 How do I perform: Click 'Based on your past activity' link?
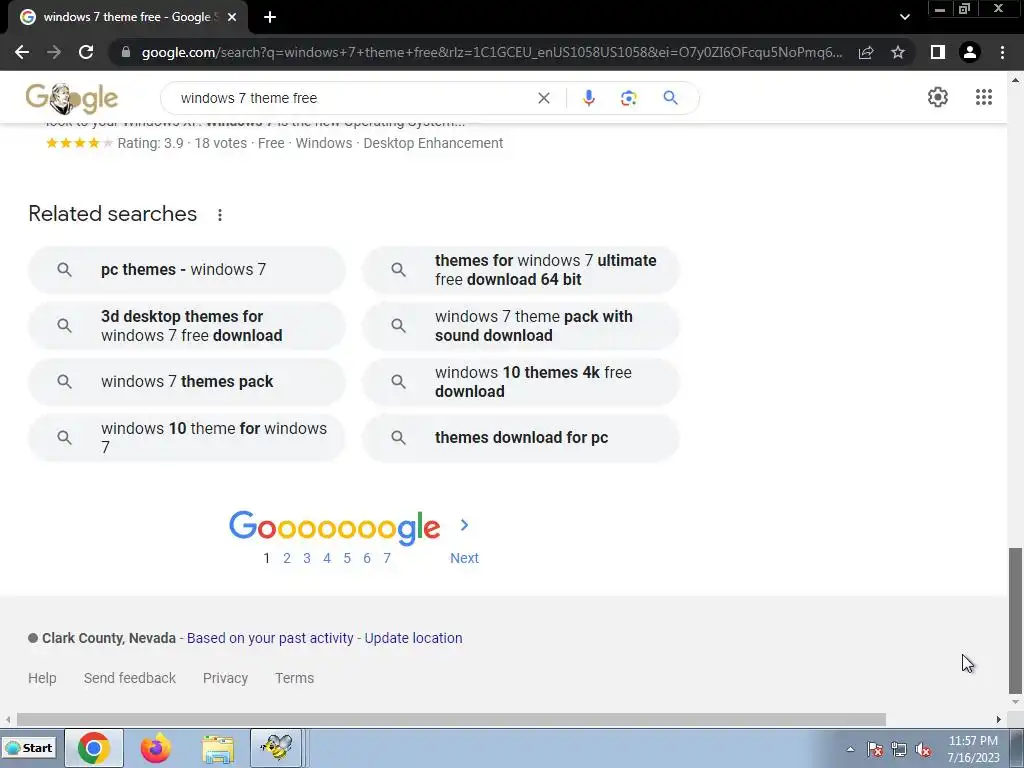point(270,638)
